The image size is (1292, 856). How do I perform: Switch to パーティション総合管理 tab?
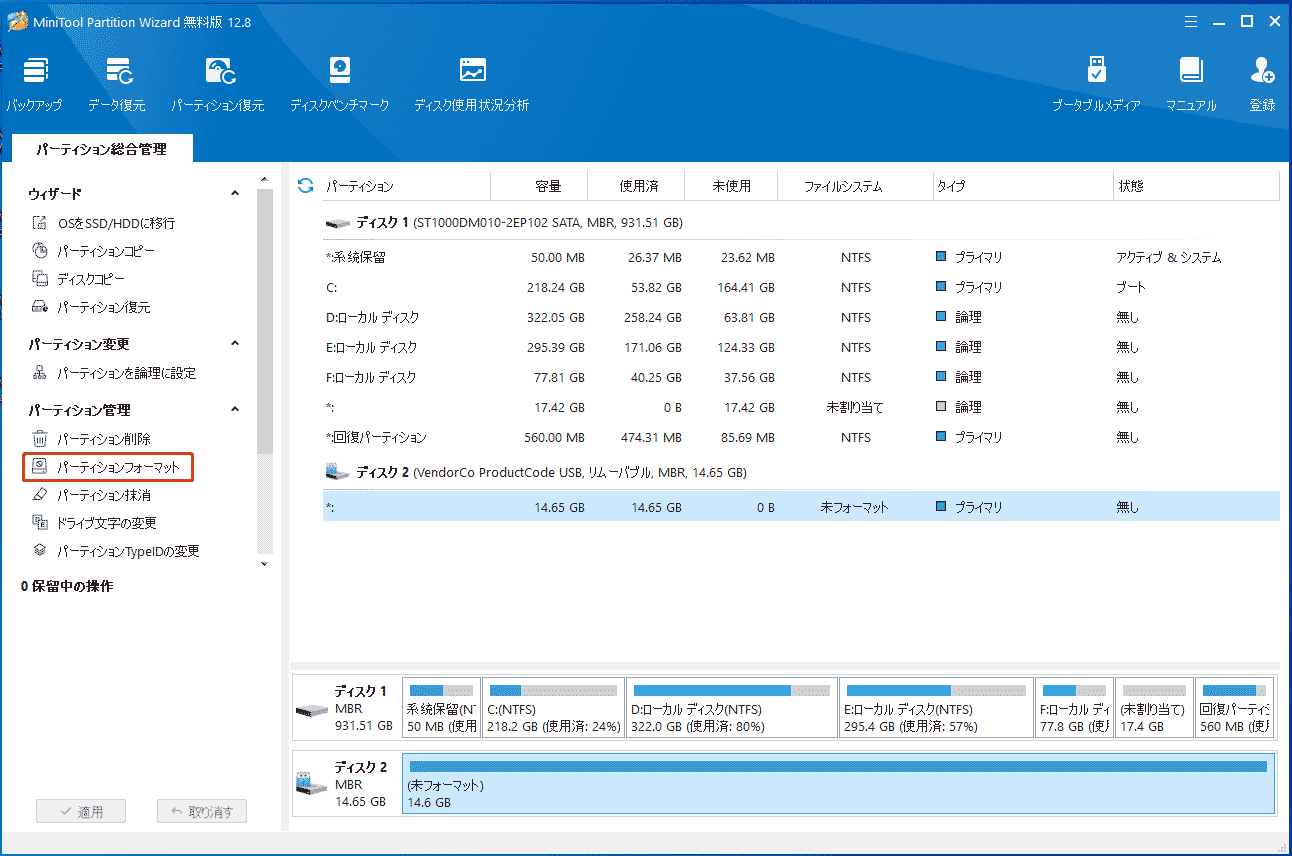101,149
